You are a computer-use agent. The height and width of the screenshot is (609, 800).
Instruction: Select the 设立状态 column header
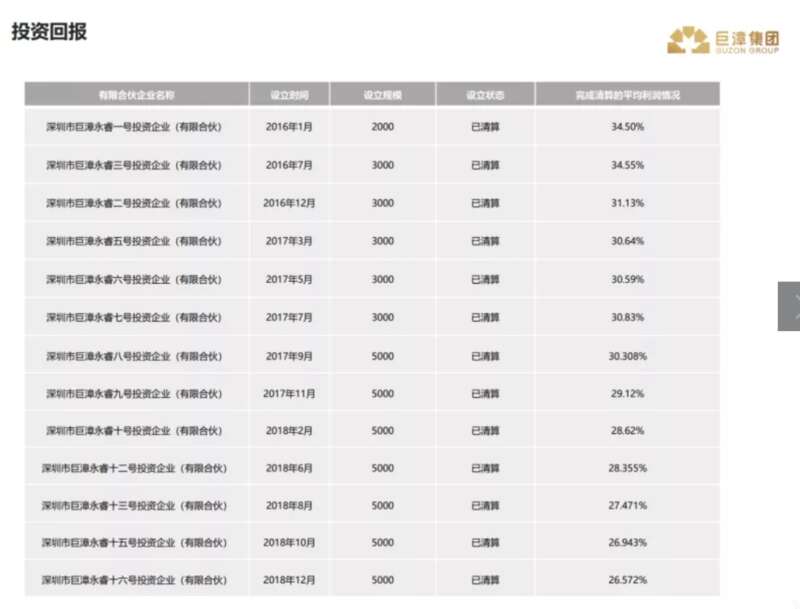(x=485, y=95)
